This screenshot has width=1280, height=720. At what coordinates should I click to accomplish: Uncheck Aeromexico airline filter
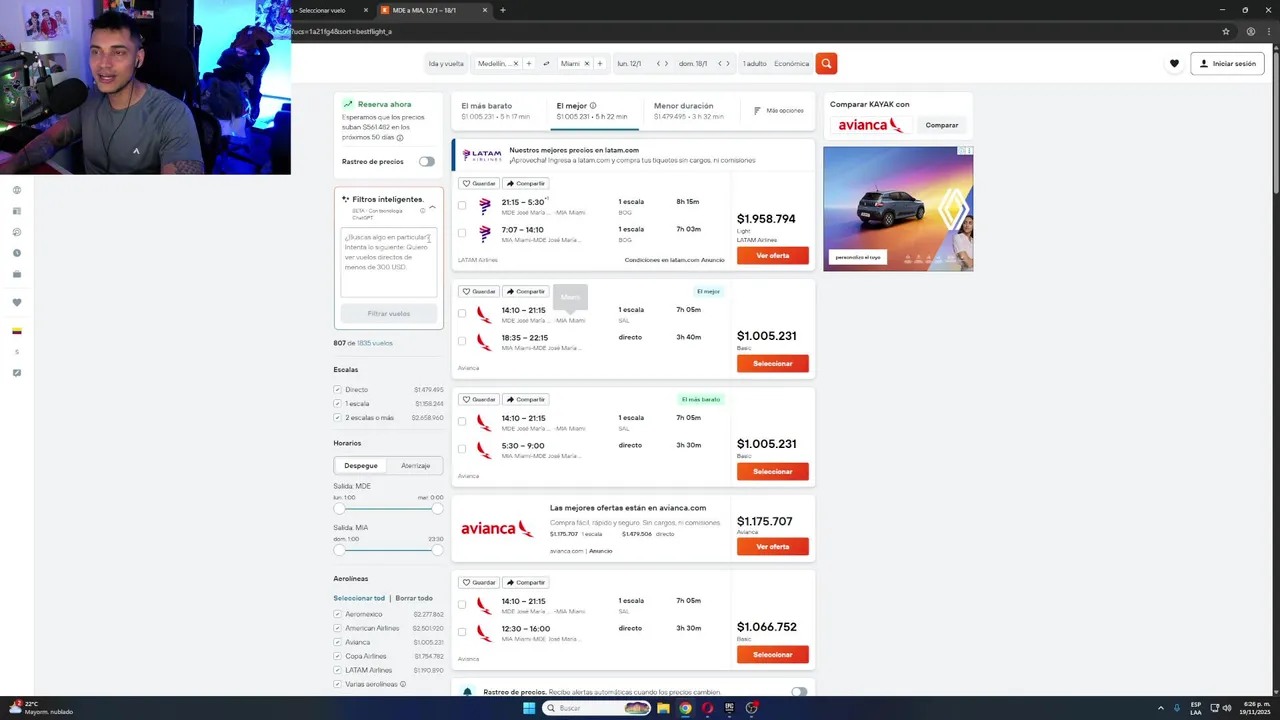pos(338,614)
